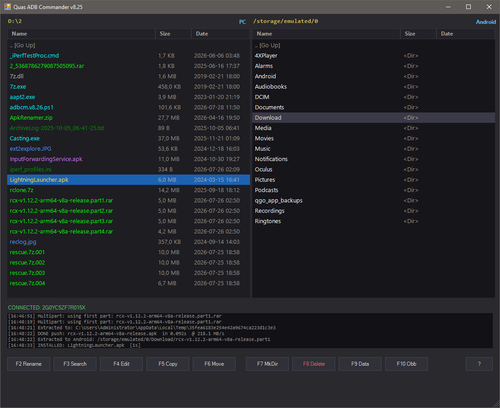Choose the F4 Edit button
Screen dimensions: 500x408
click(121, 364)
